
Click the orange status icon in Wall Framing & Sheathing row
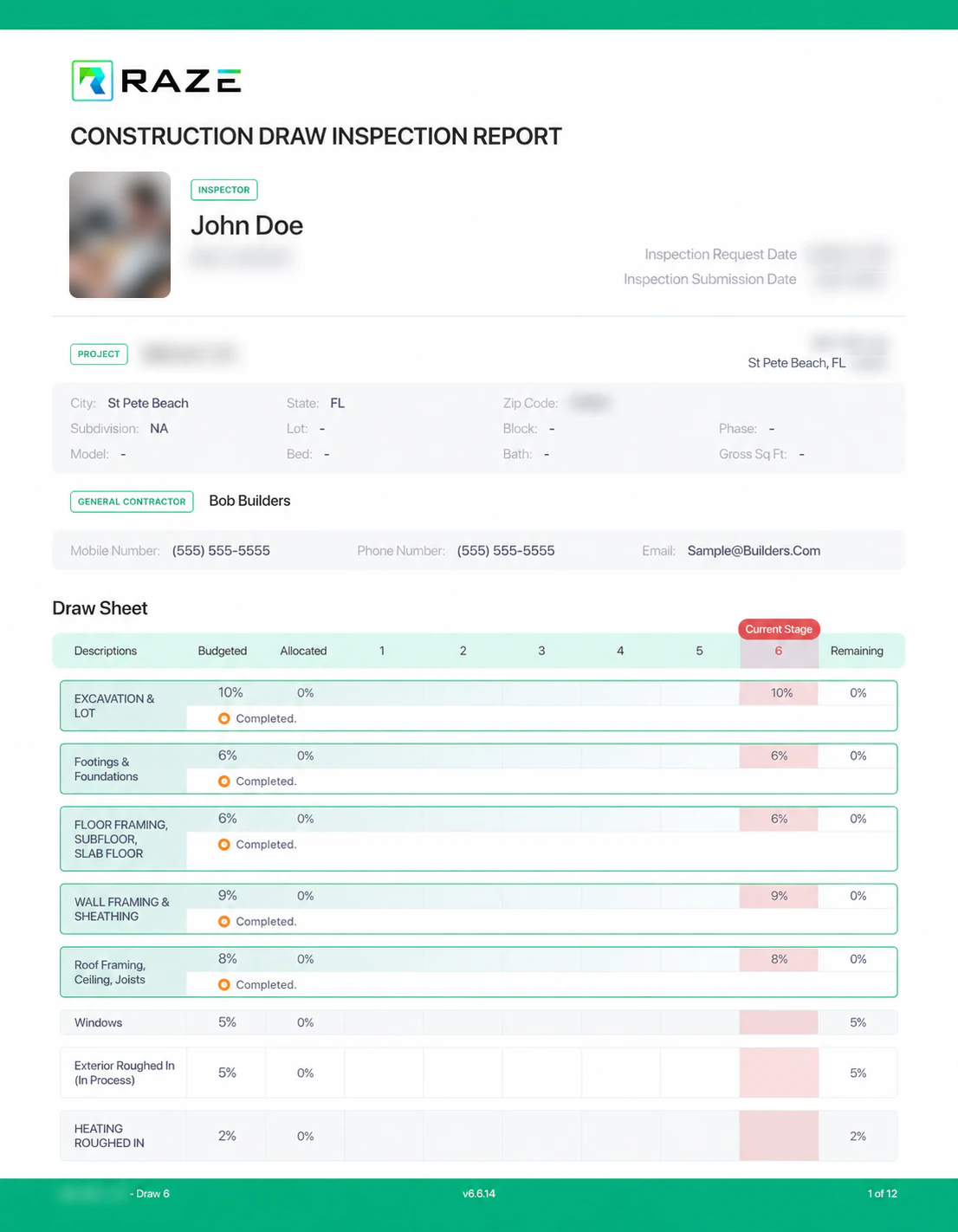[x=224, y=922]
